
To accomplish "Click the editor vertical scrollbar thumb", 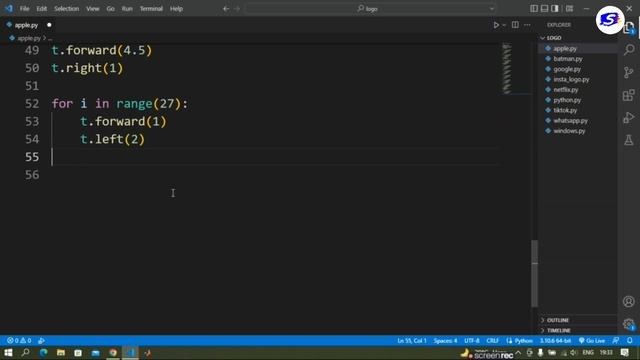I will [x=534, y=273].
